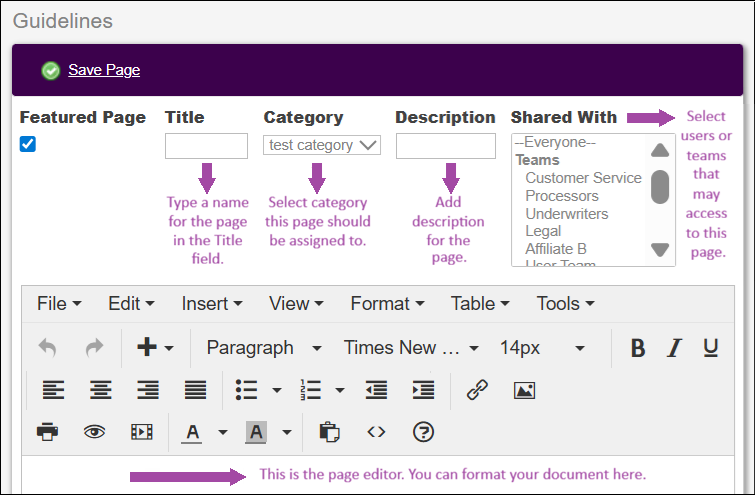Select Affiliate B team
Viewport: 755px width, 495px height.
556,249
